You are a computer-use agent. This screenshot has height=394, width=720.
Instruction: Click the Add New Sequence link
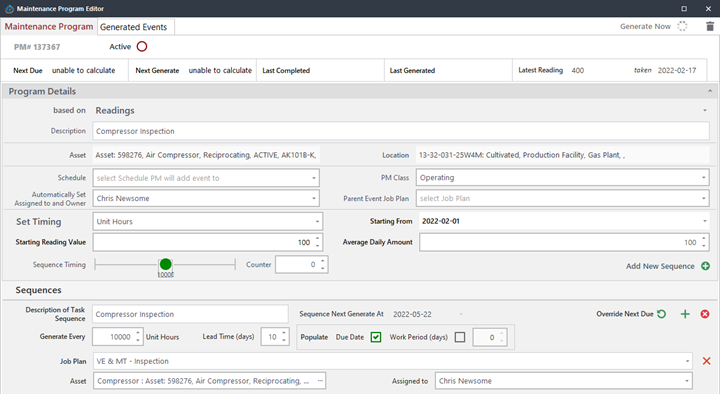coord(660,266)
